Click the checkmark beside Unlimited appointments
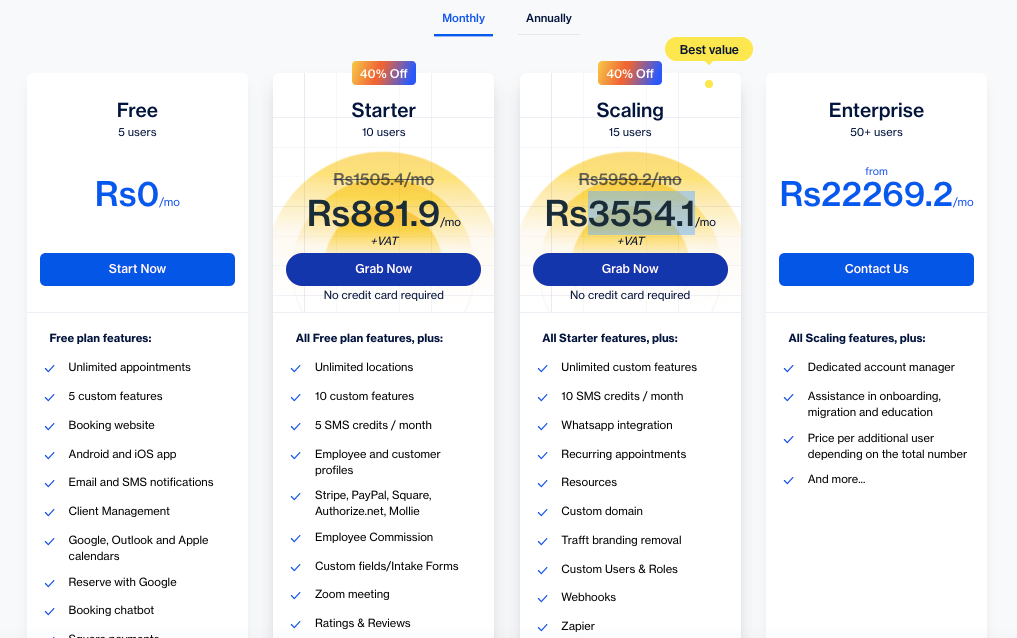 point(49,368)
